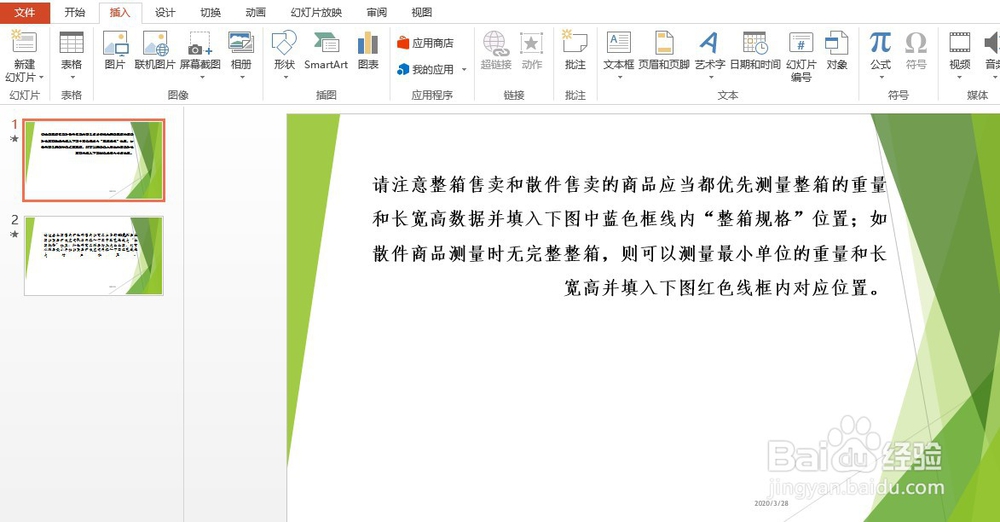Switch to the 切换 (Transitions) tab
The height and width of the screenshot is (522, 1000).
point(210,12)
